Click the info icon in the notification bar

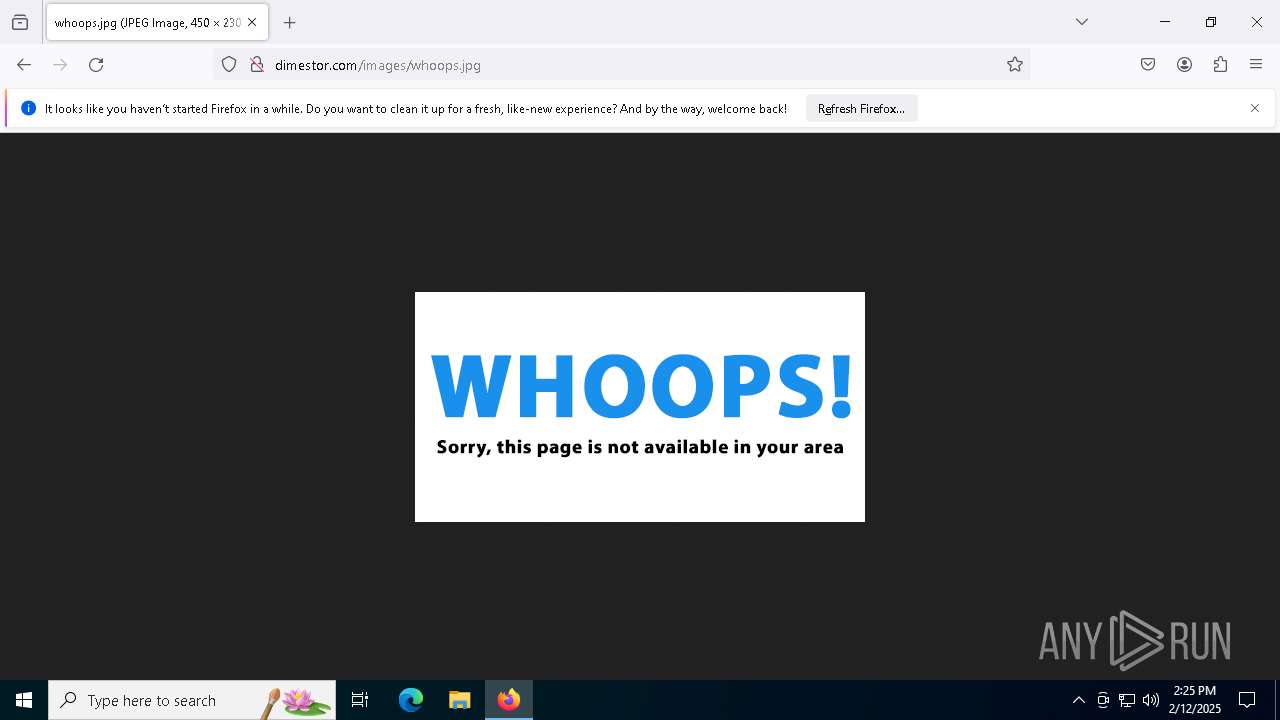pyautogui.click(x=28, y=108)
